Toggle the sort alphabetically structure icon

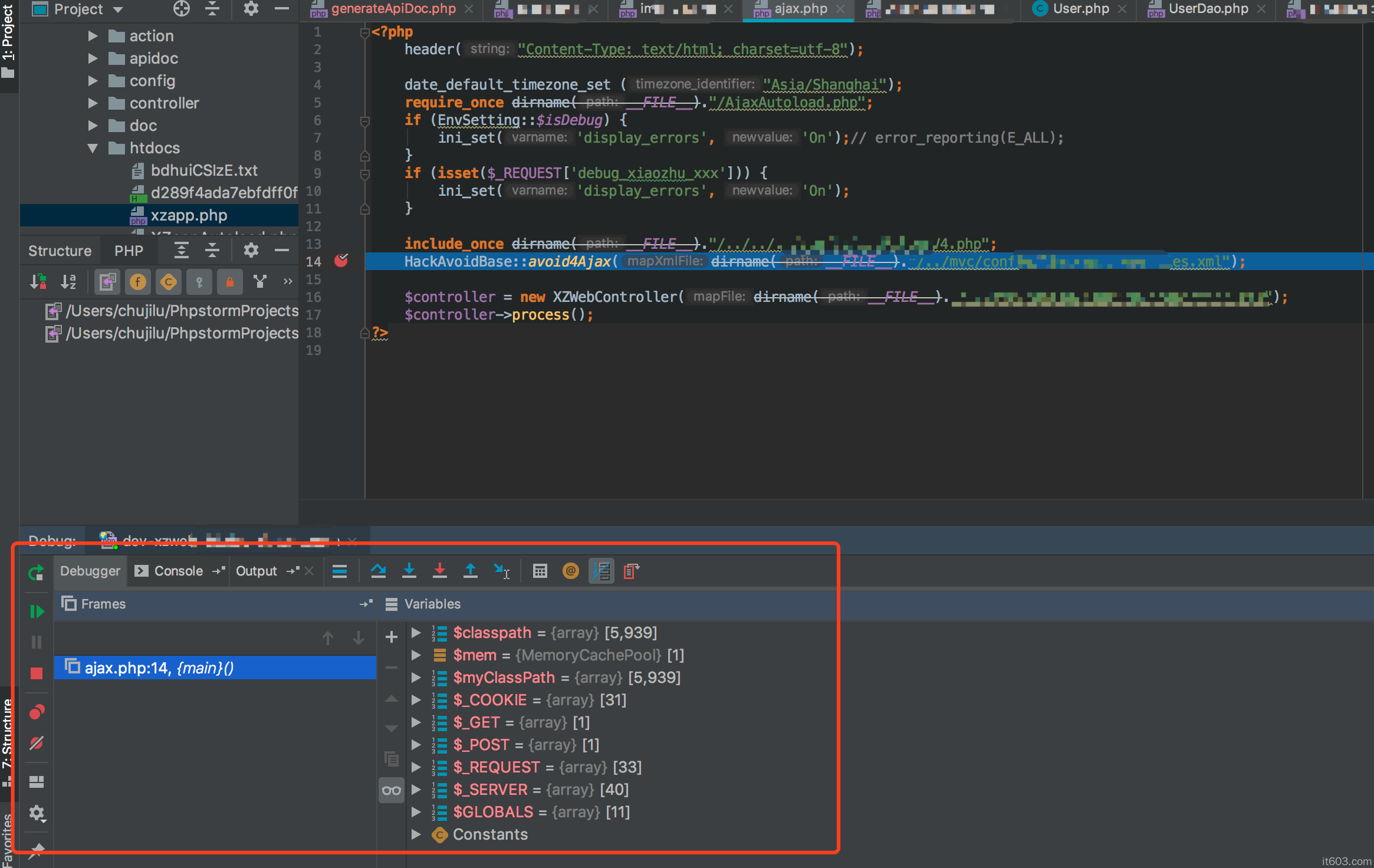(x=68, y=282)
